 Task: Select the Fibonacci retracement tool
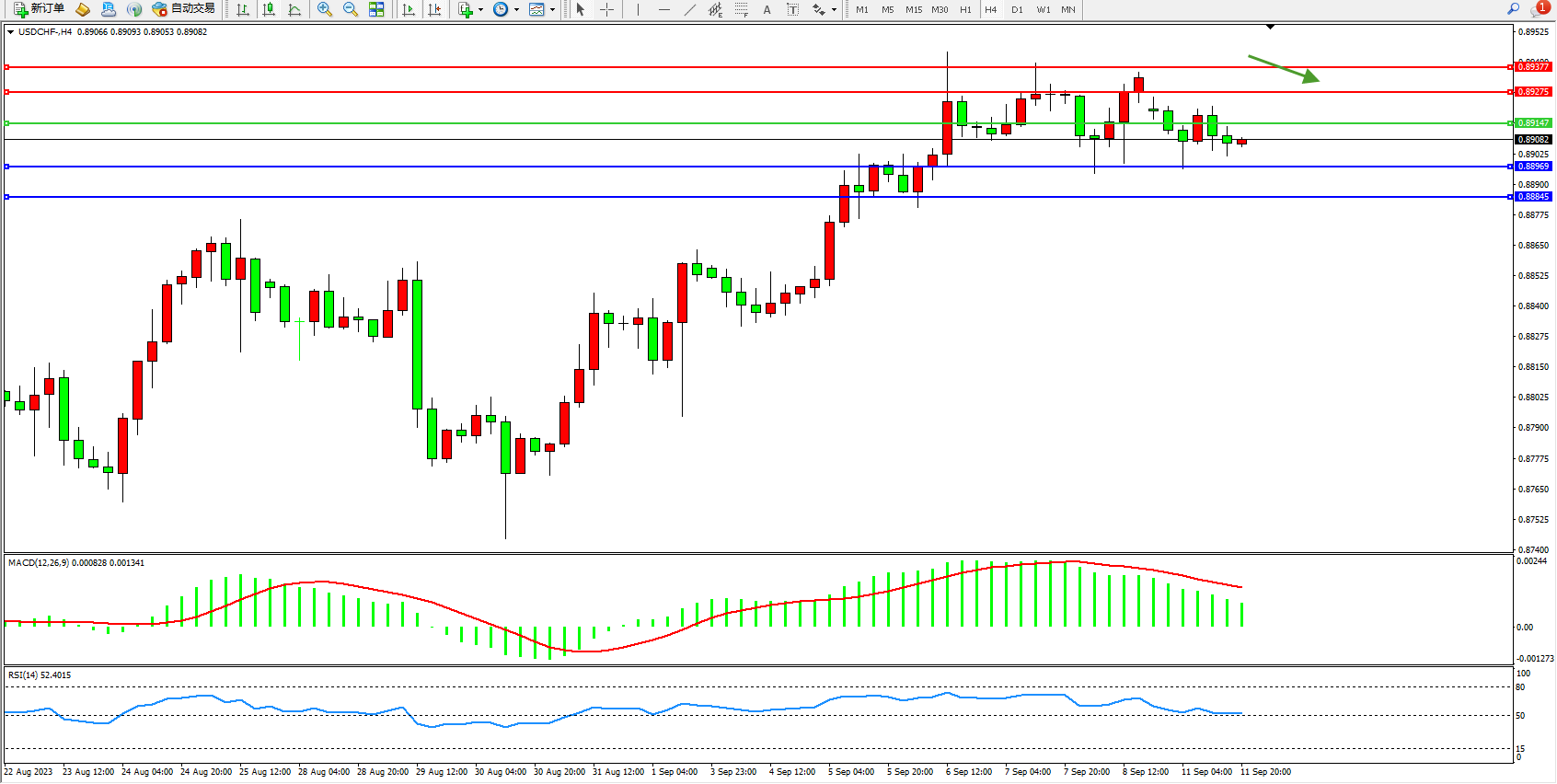741,9
